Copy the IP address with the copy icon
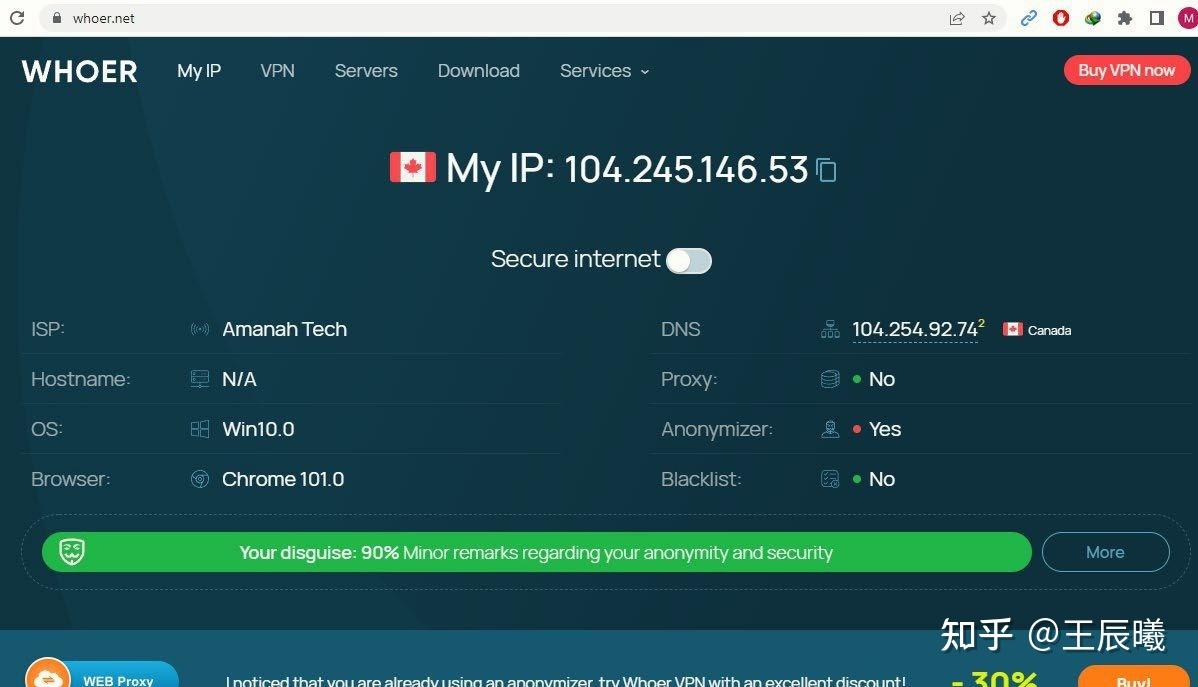The height and width of the screenshot is (687, 1198). (x=826, y=170)
